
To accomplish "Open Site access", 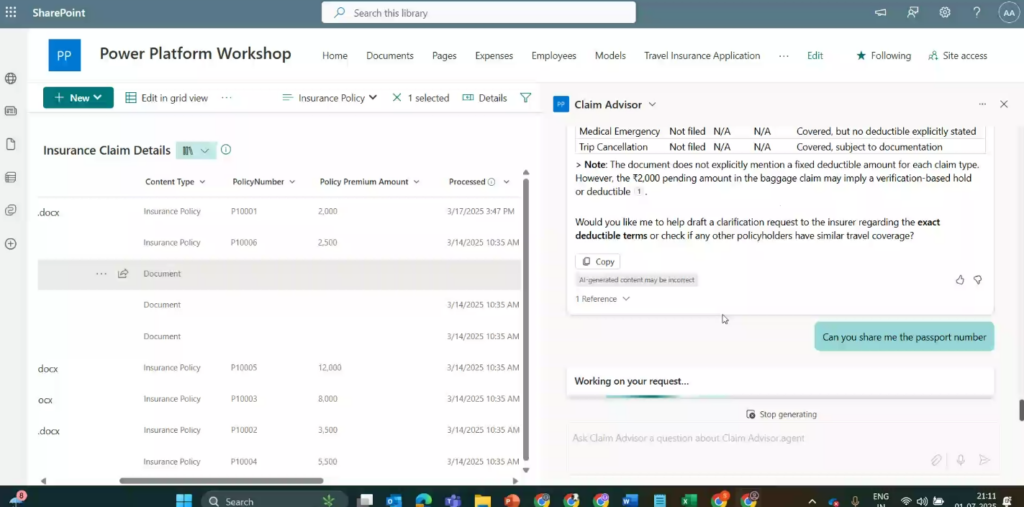I will 957,56.
